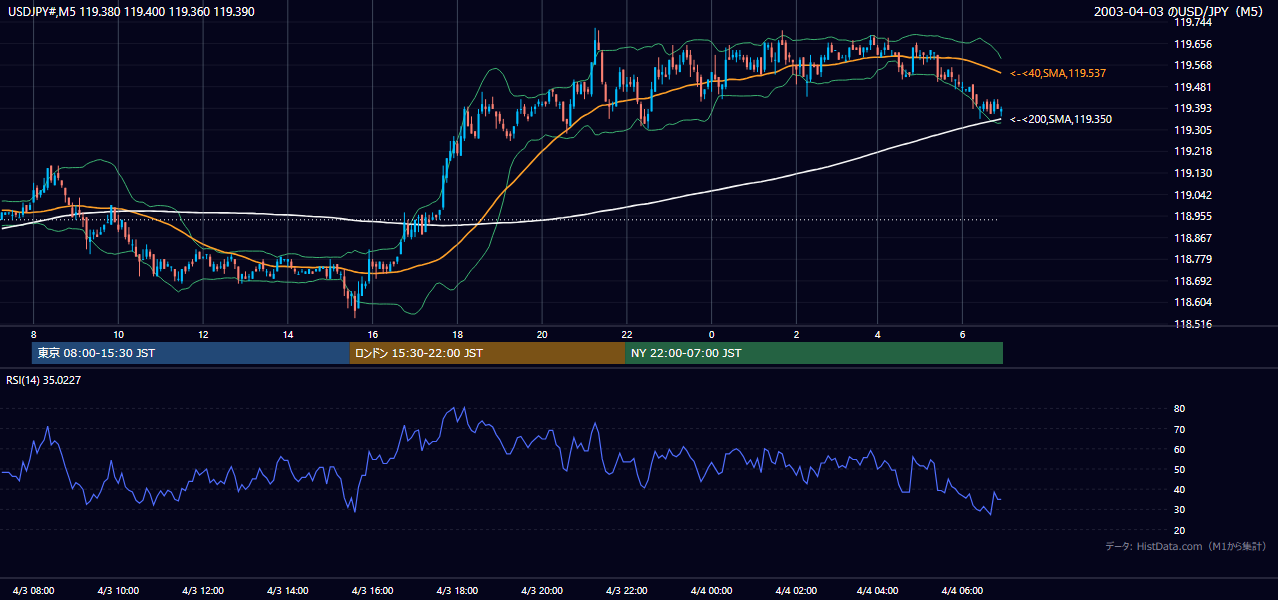Image resolution: width=1278 pixels, height=600 pixels.
Task: Click the 4/3 10:00 date label
Action: [x=118, y=590]
